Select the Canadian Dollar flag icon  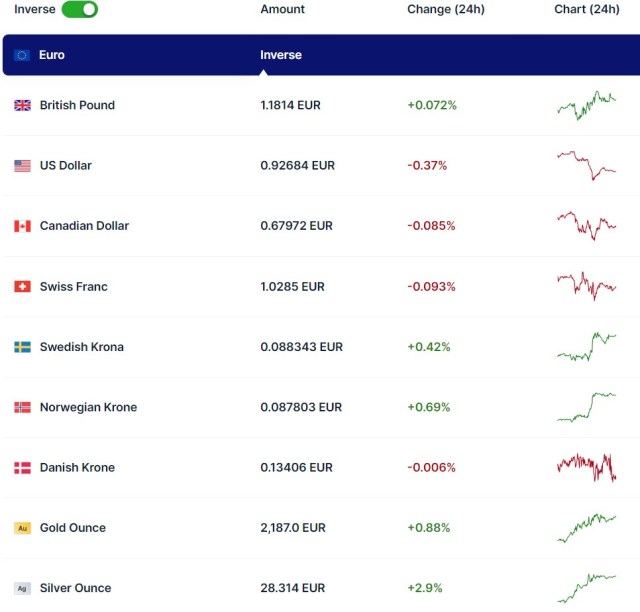click(x=22, y=226)
